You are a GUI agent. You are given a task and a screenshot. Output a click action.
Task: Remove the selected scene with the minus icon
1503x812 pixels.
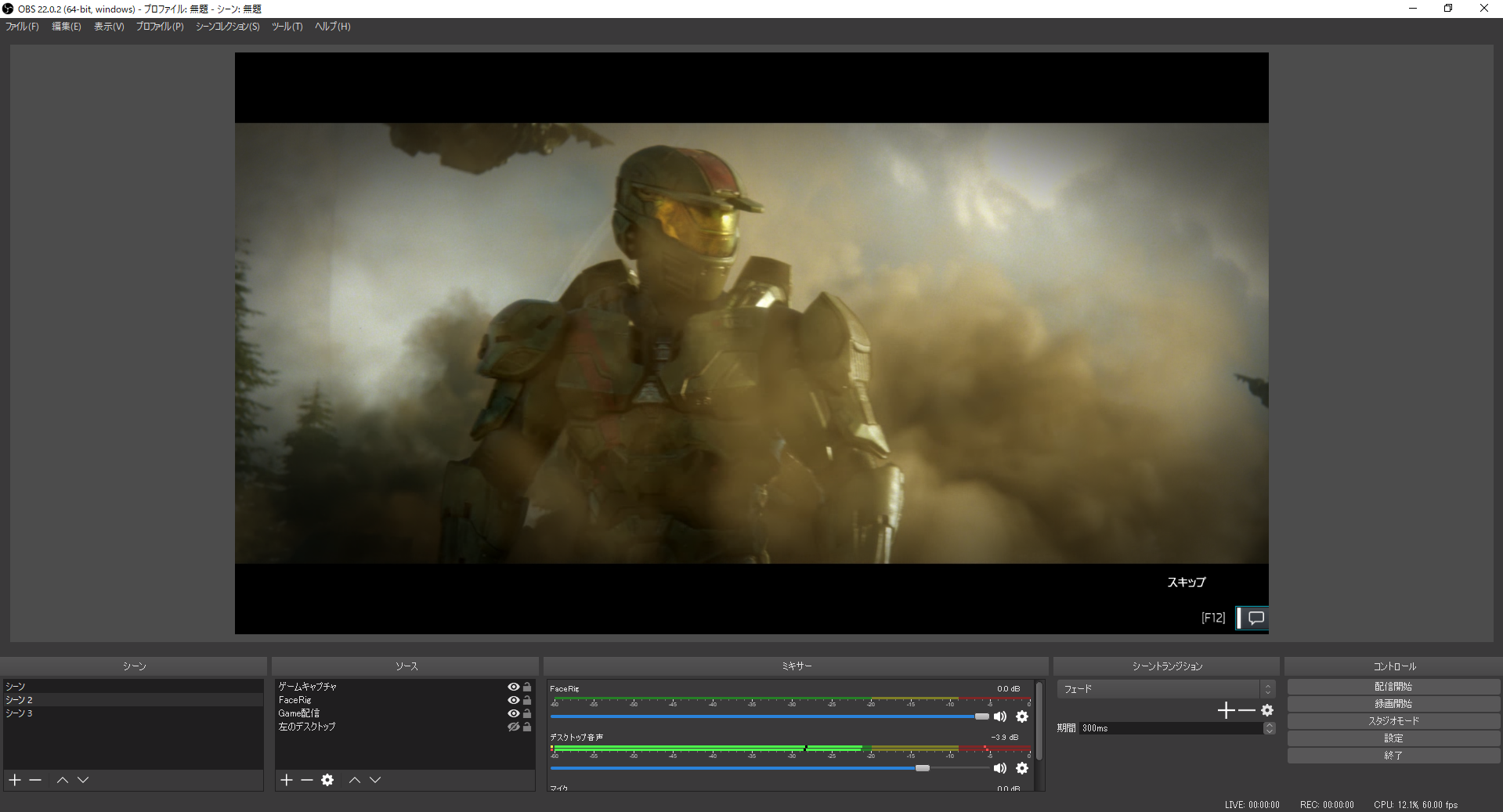35,780
